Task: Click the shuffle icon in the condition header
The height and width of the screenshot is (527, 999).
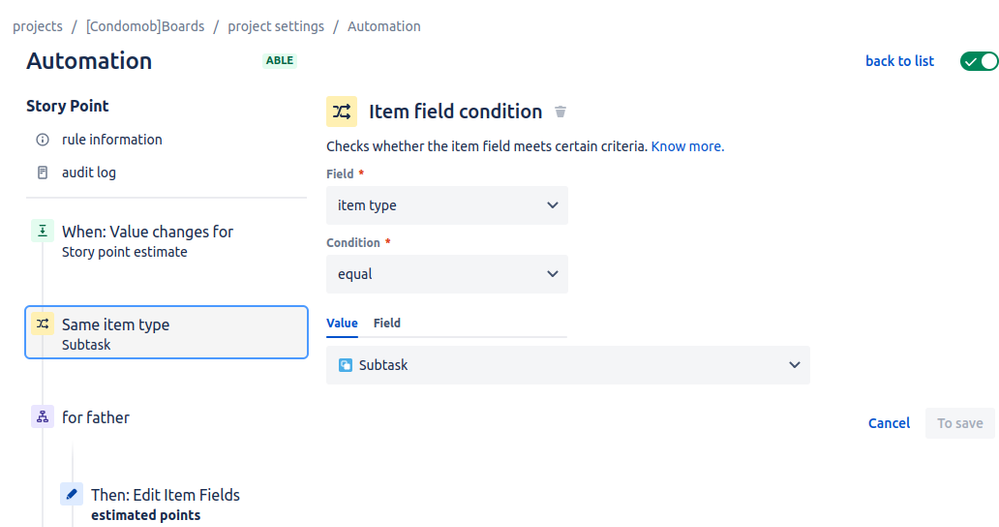Action: [341, 112]
